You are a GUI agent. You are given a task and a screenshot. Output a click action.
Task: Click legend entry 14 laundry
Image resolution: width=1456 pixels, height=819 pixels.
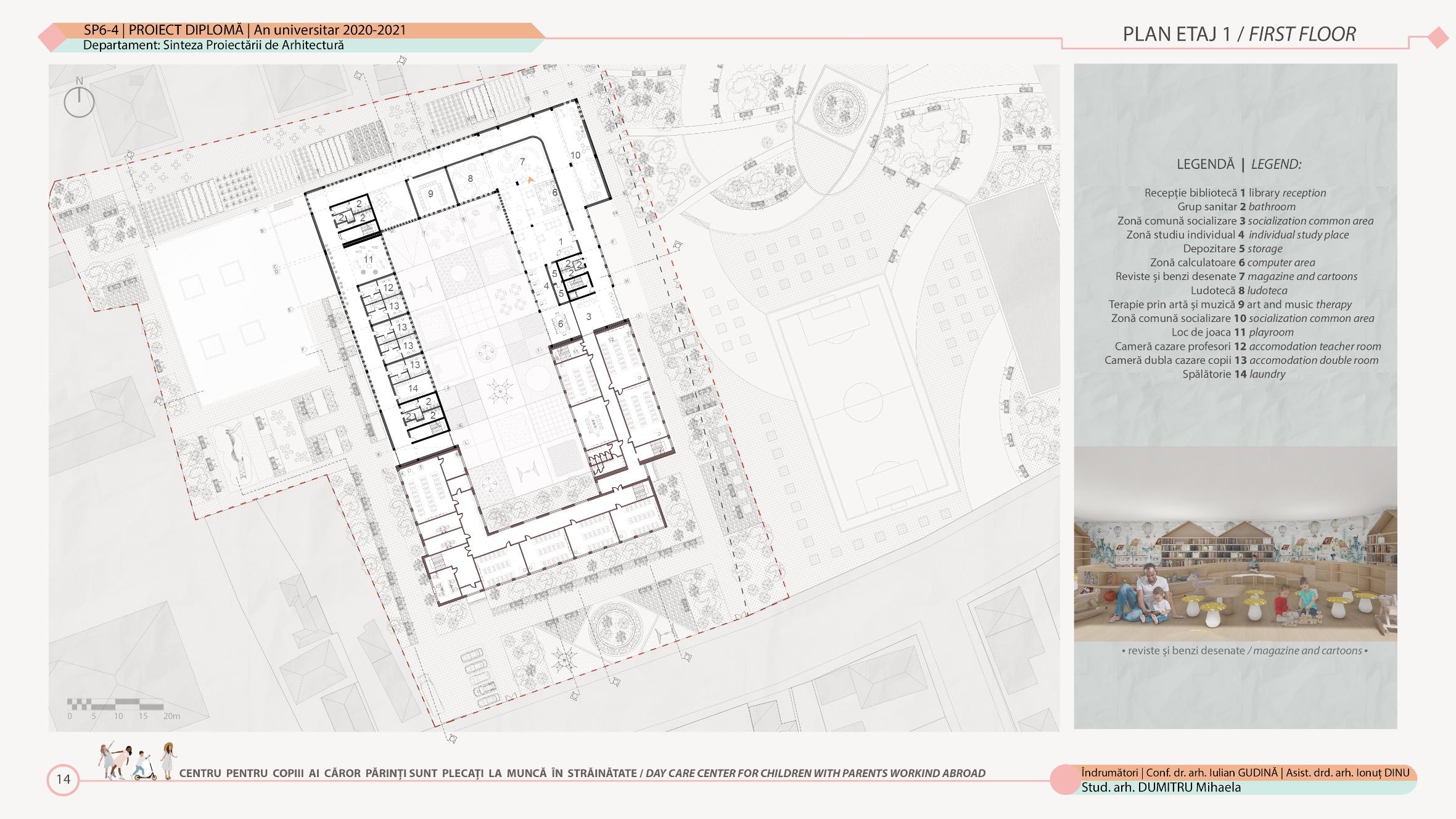(x=1233, y=374)
